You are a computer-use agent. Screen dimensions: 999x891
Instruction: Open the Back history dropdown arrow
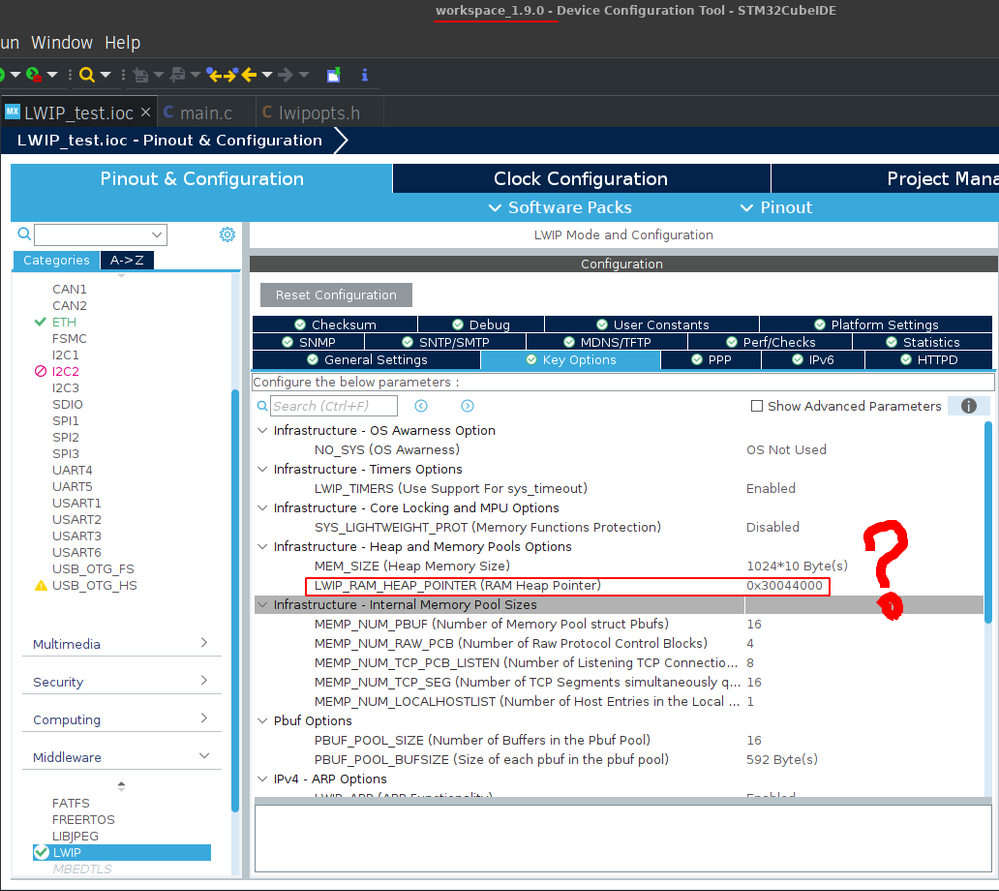pos(267,75)
